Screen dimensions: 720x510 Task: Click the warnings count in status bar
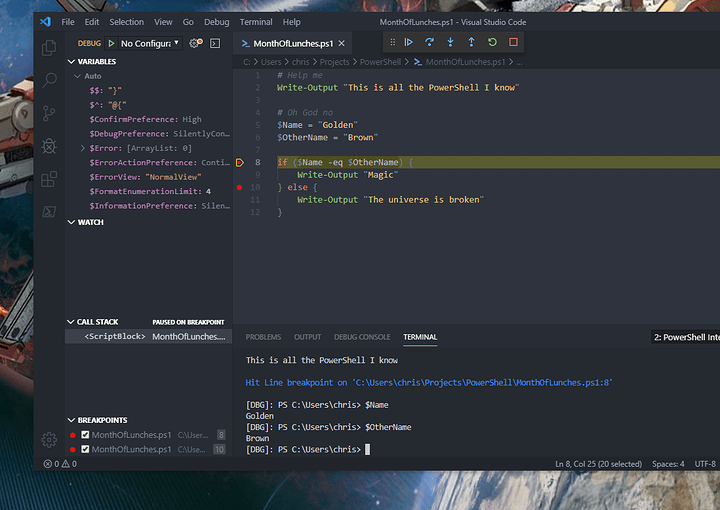click(69, 464)
